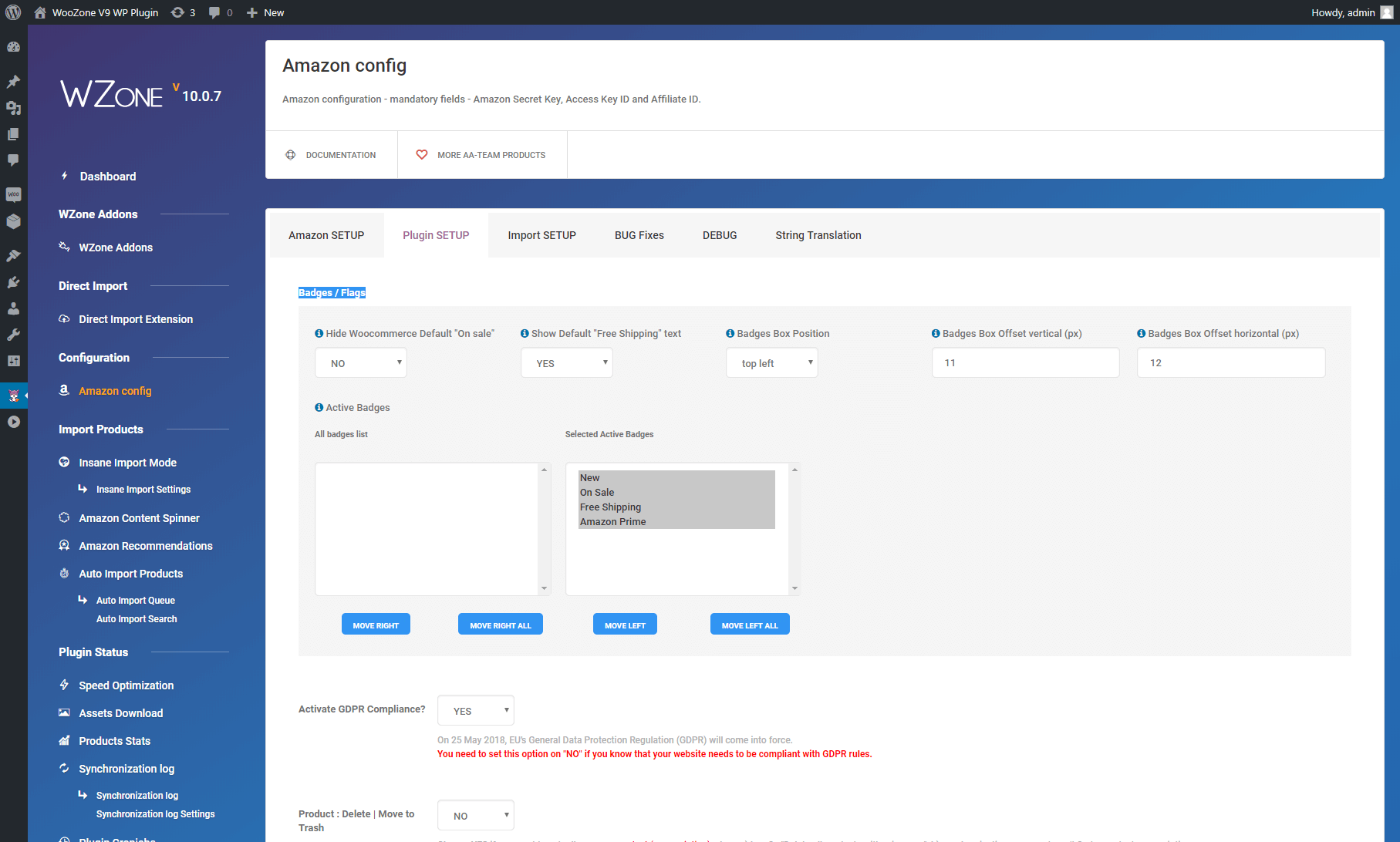Open Dashboard in WZone menu

tap(108, 177)
